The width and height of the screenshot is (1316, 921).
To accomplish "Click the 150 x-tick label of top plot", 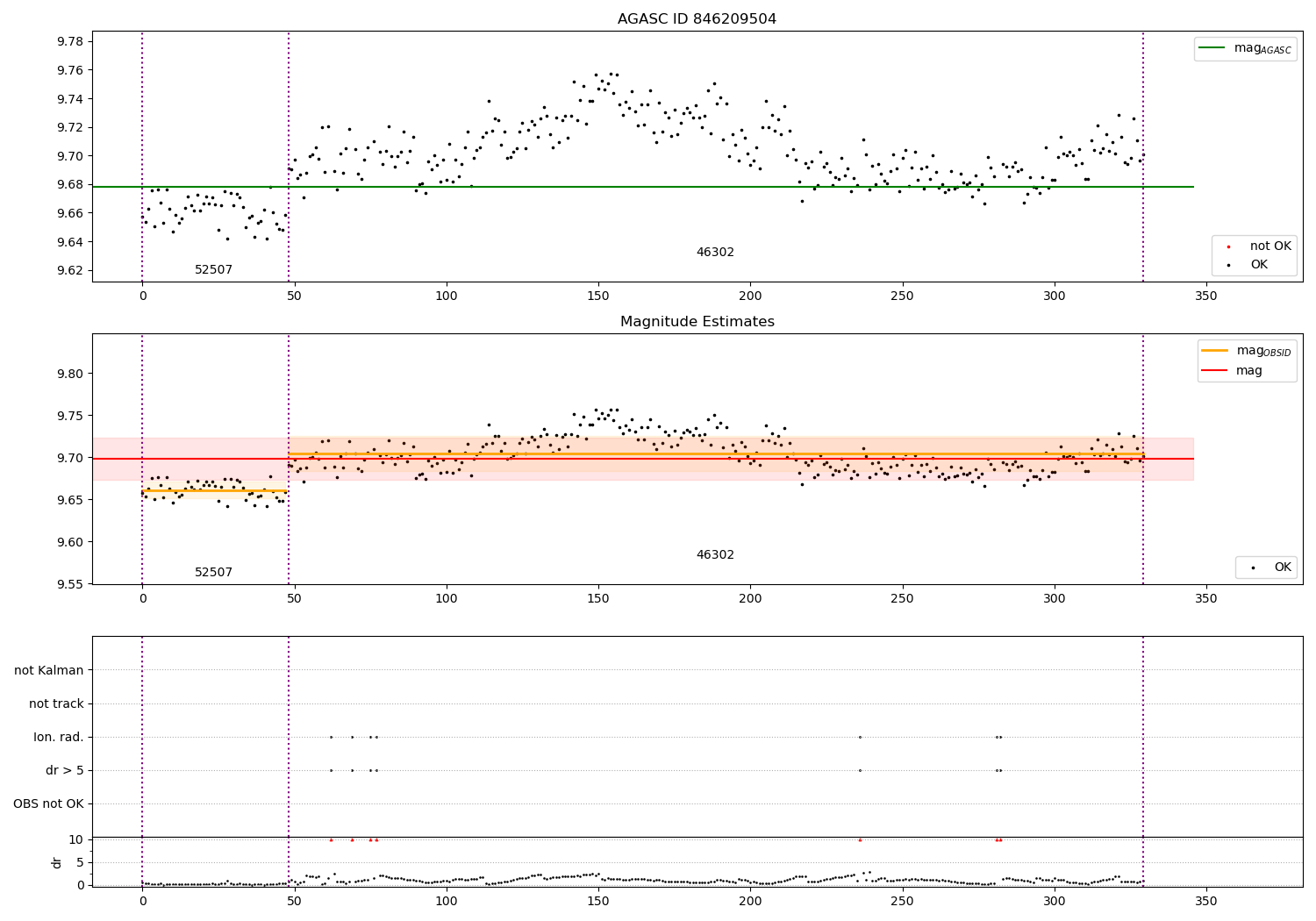I will 598,296.
